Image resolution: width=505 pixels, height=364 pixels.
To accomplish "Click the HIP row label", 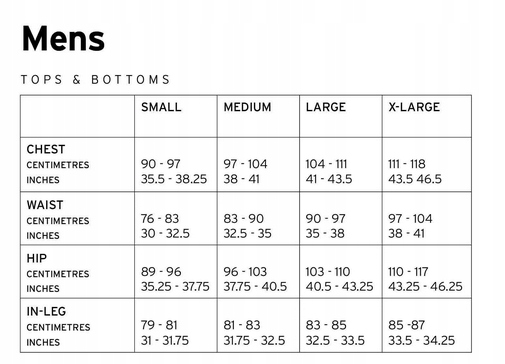I will click(x=37, y=258).
